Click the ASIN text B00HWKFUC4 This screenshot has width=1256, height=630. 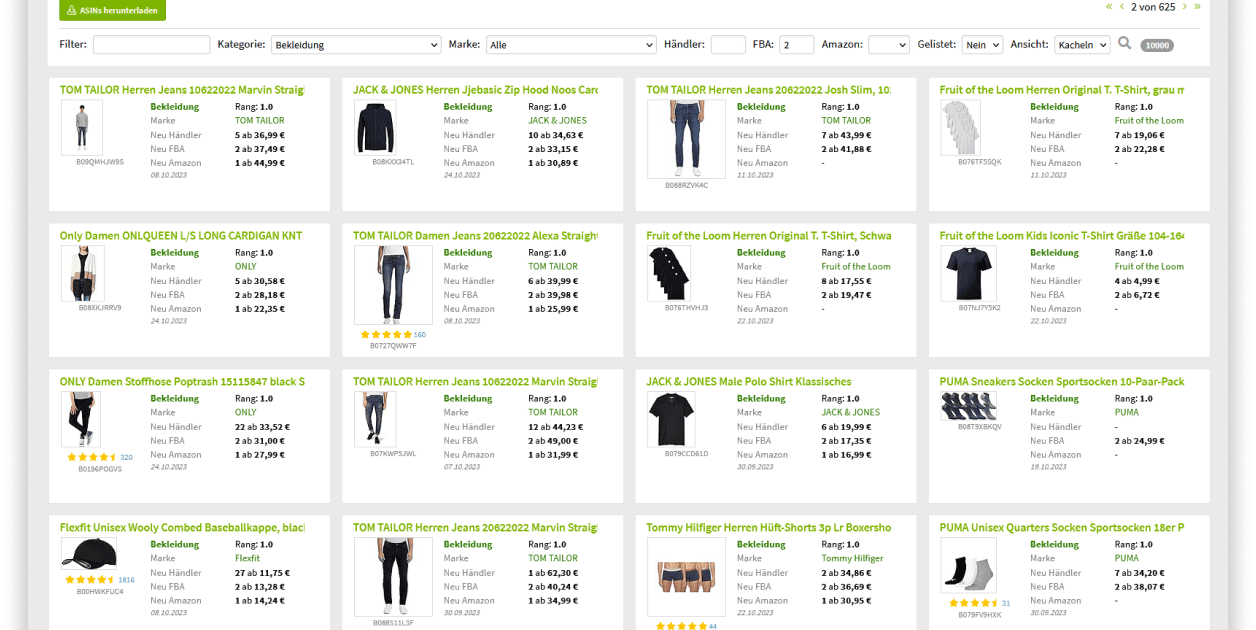(100, 591)
